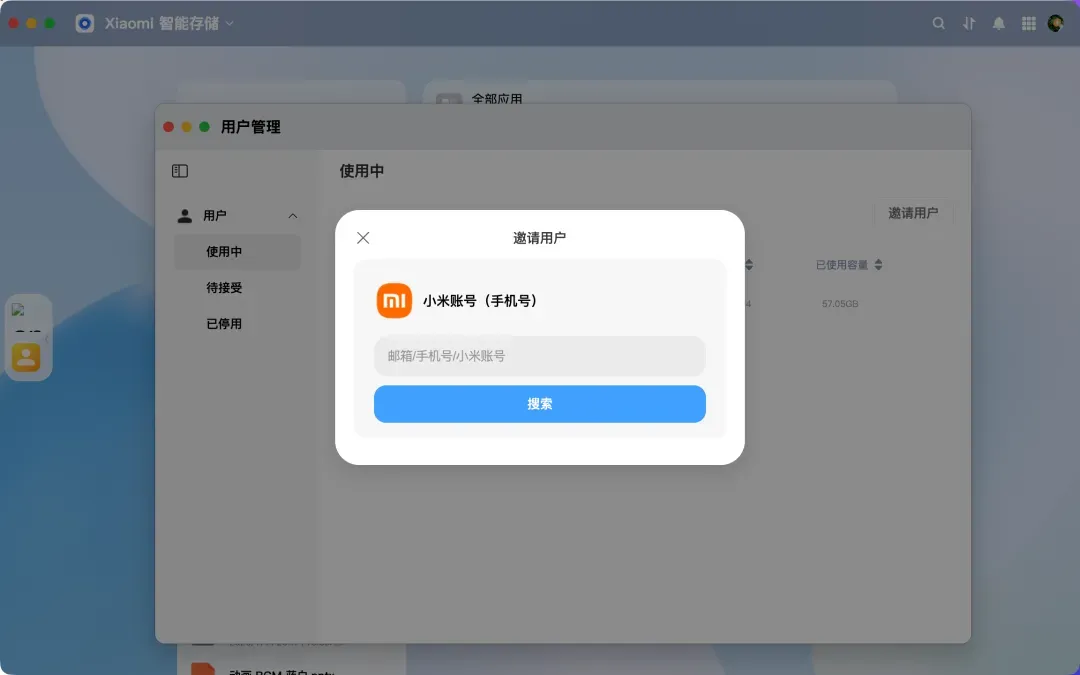
Task: Click the 邀请用户 button in the user list
Action: click(x=913, y=213)
